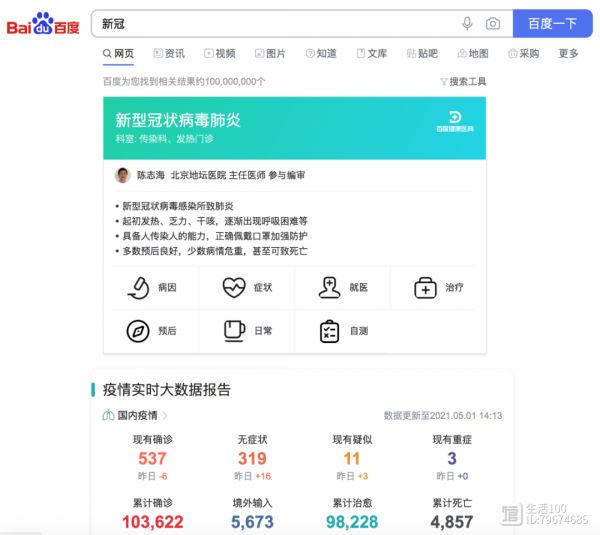600x535 pixels.
Task: Open the 采购 tab
Action: (523, 54)
